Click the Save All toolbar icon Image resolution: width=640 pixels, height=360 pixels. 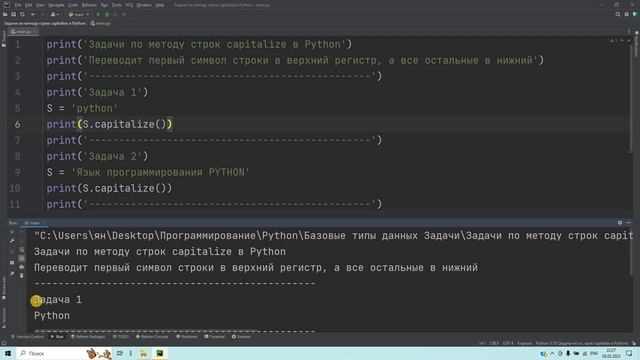13,14
